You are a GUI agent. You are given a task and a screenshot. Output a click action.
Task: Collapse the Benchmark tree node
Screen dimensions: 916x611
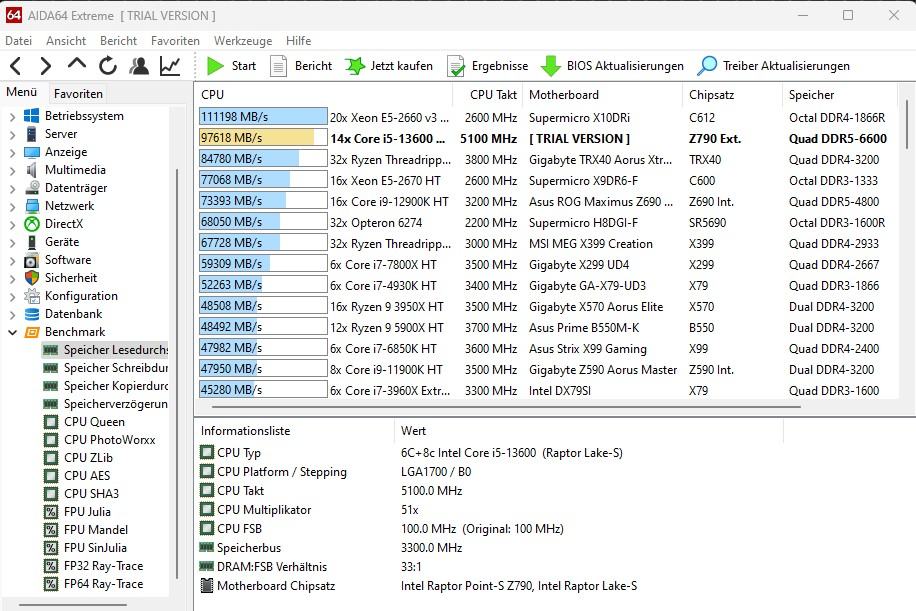tap(12, 332)
